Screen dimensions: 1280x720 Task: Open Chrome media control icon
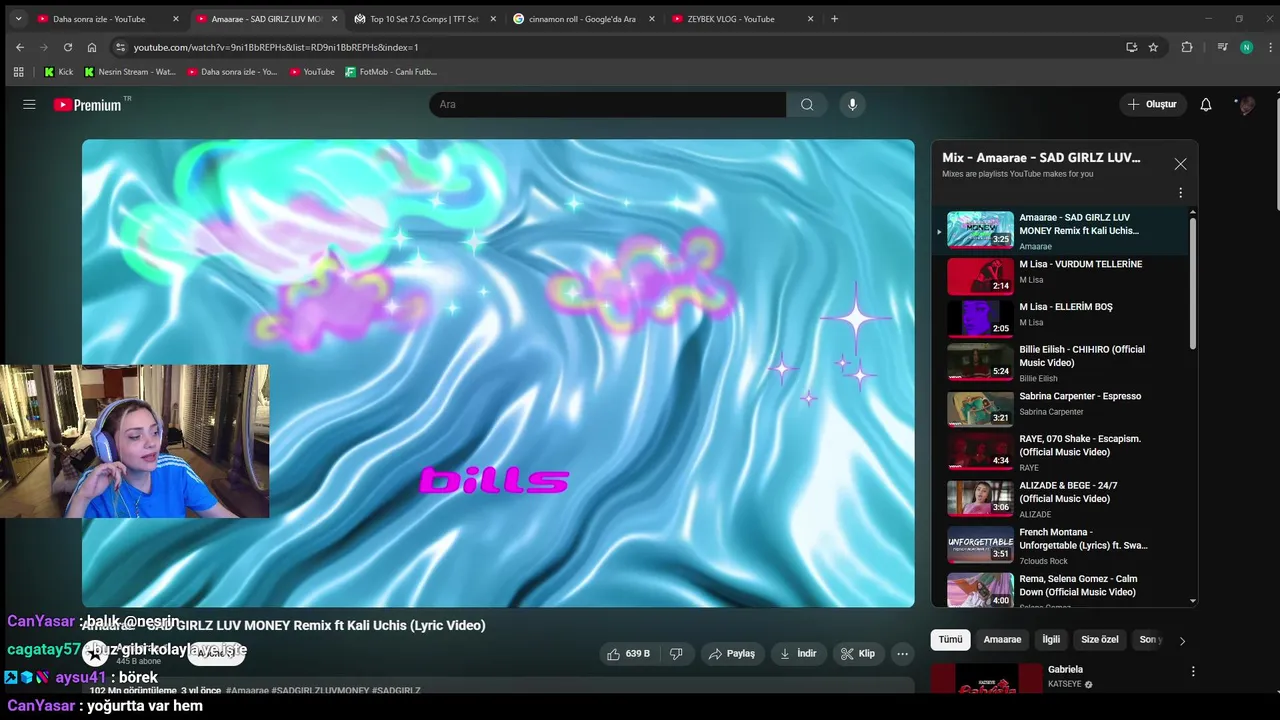[1222, 47]
